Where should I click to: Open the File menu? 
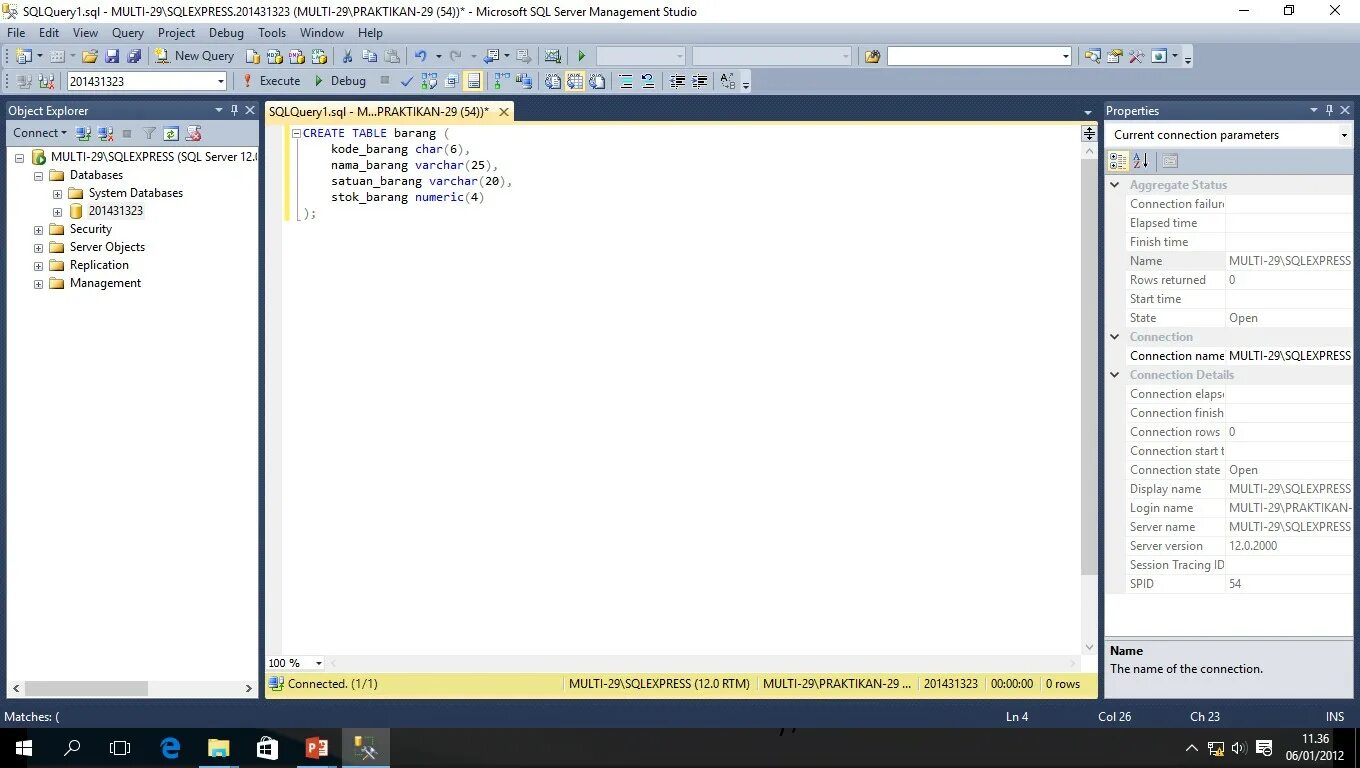tap(16, 33)
